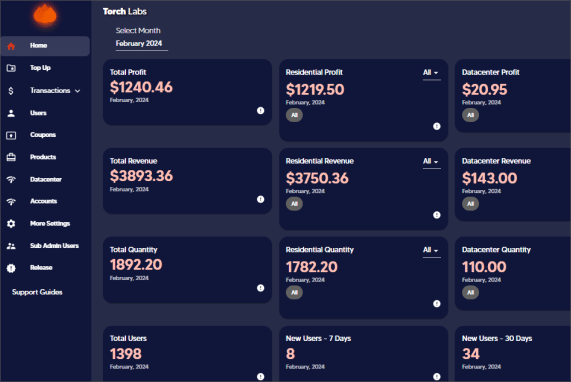Open the Sub Admin Users icon

click(x=11, y=246)
